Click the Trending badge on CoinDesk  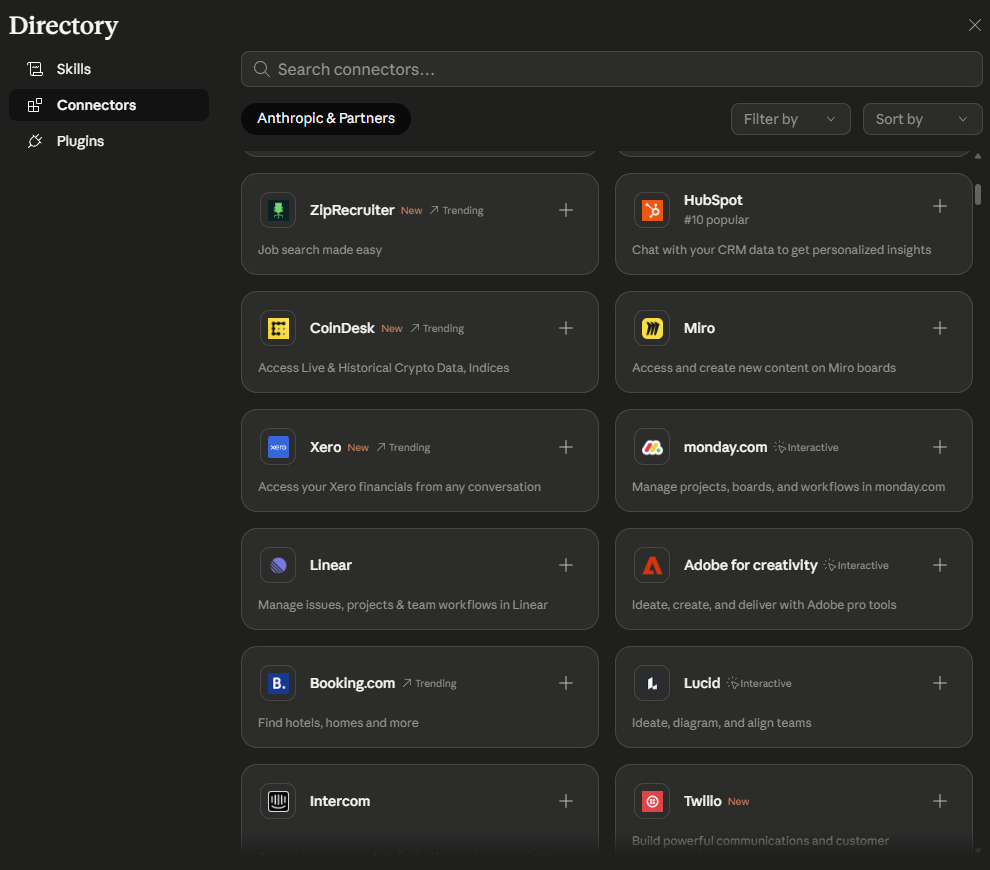point(437,328)
